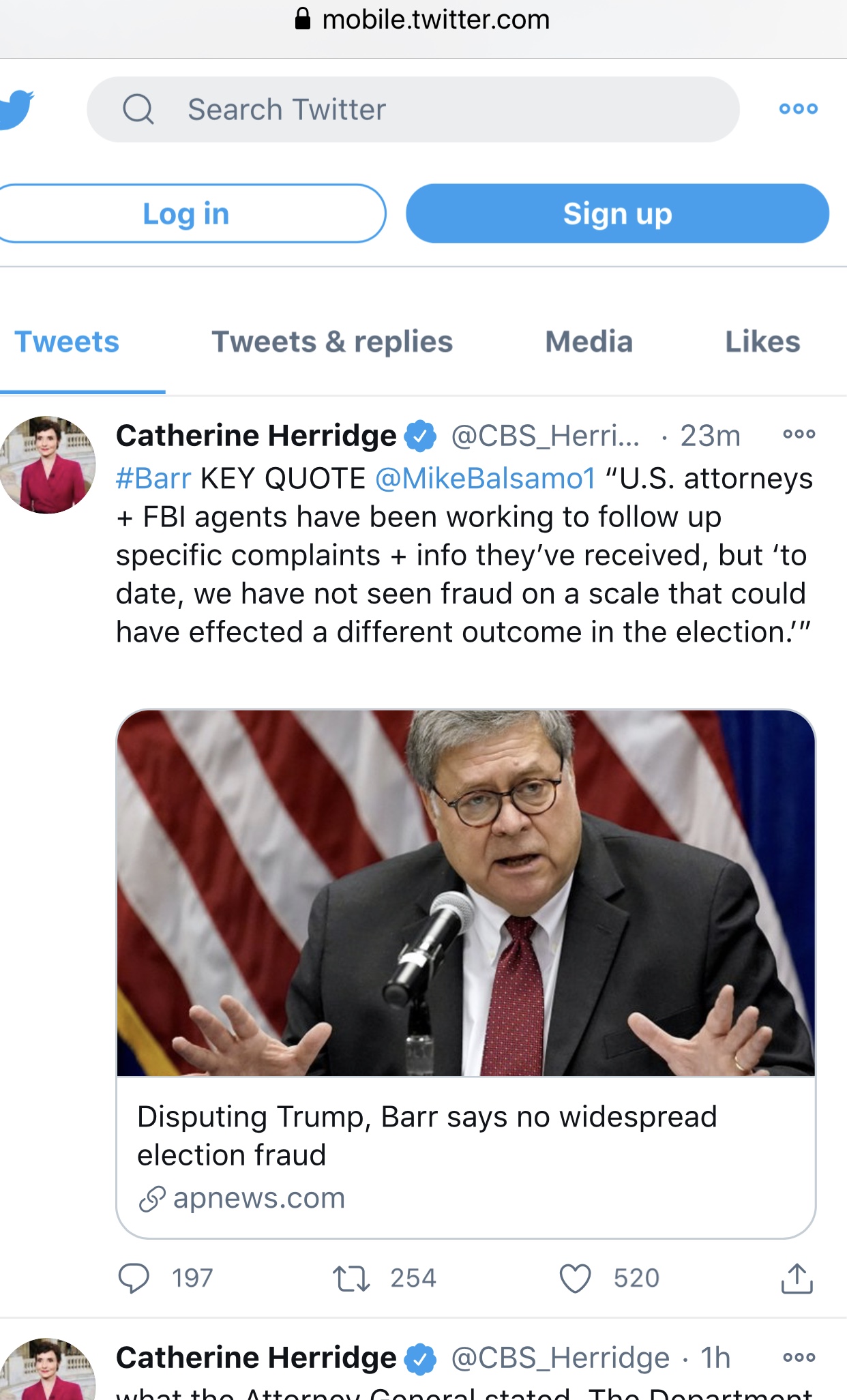
Task: Open the top-right more options menu
Action: point(798,109)
